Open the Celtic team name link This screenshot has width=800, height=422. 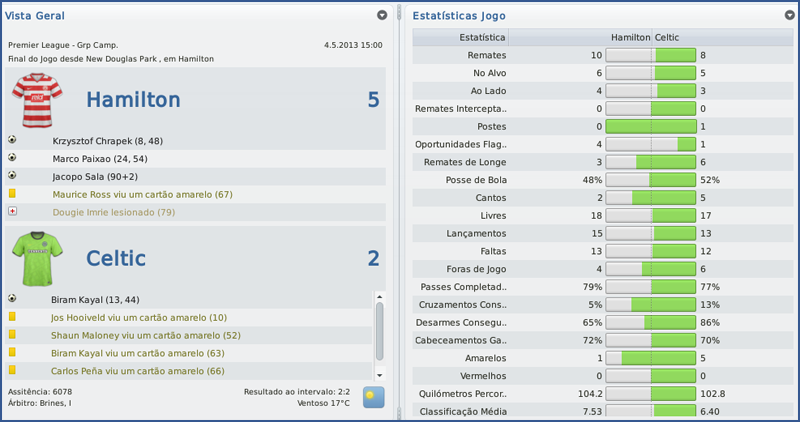pos(116,258)
